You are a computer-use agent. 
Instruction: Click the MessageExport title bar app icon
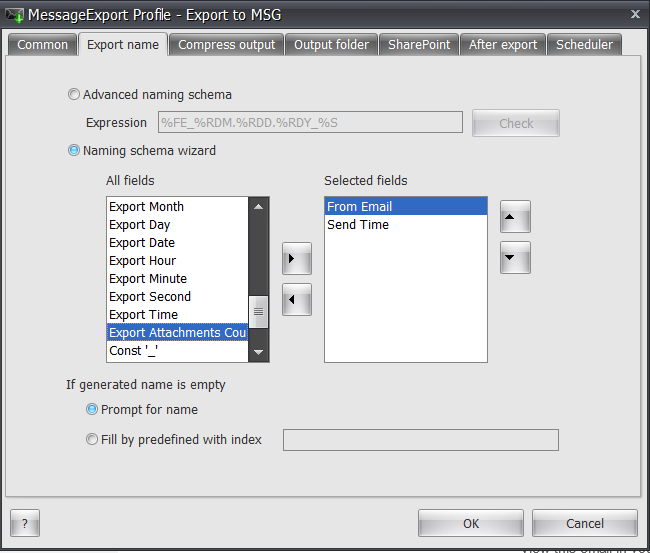(15, 15)
